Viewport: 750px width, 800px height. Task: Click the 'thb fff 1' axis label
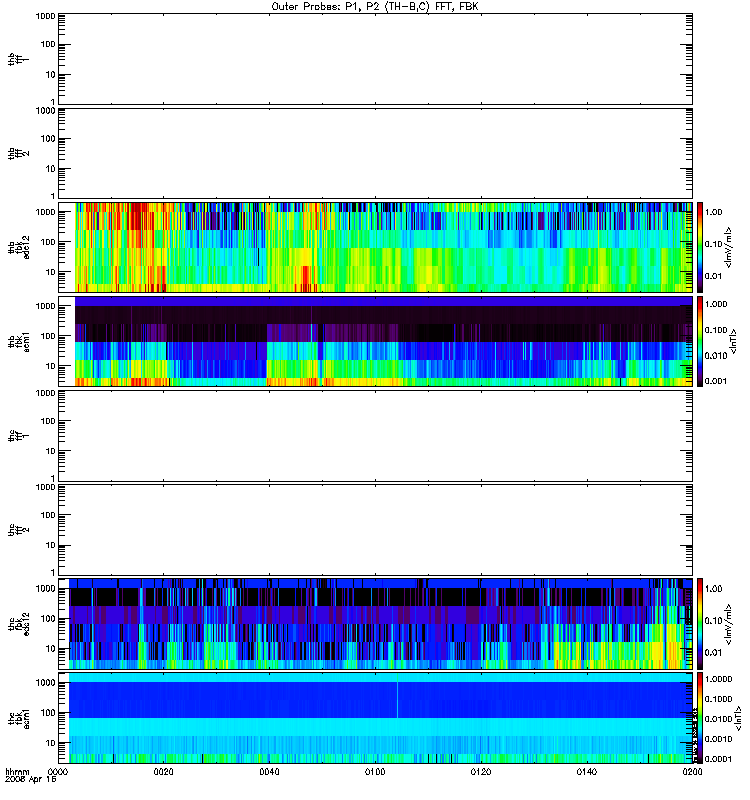point(18,59)
